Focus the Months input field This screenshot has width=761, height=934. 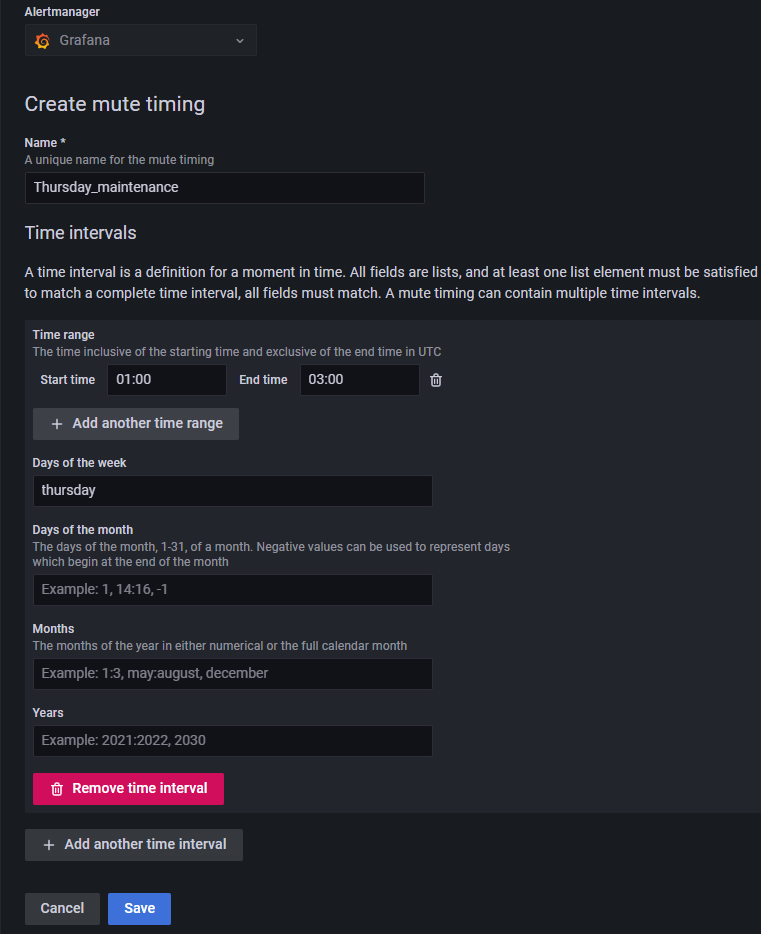click(233, 674)
